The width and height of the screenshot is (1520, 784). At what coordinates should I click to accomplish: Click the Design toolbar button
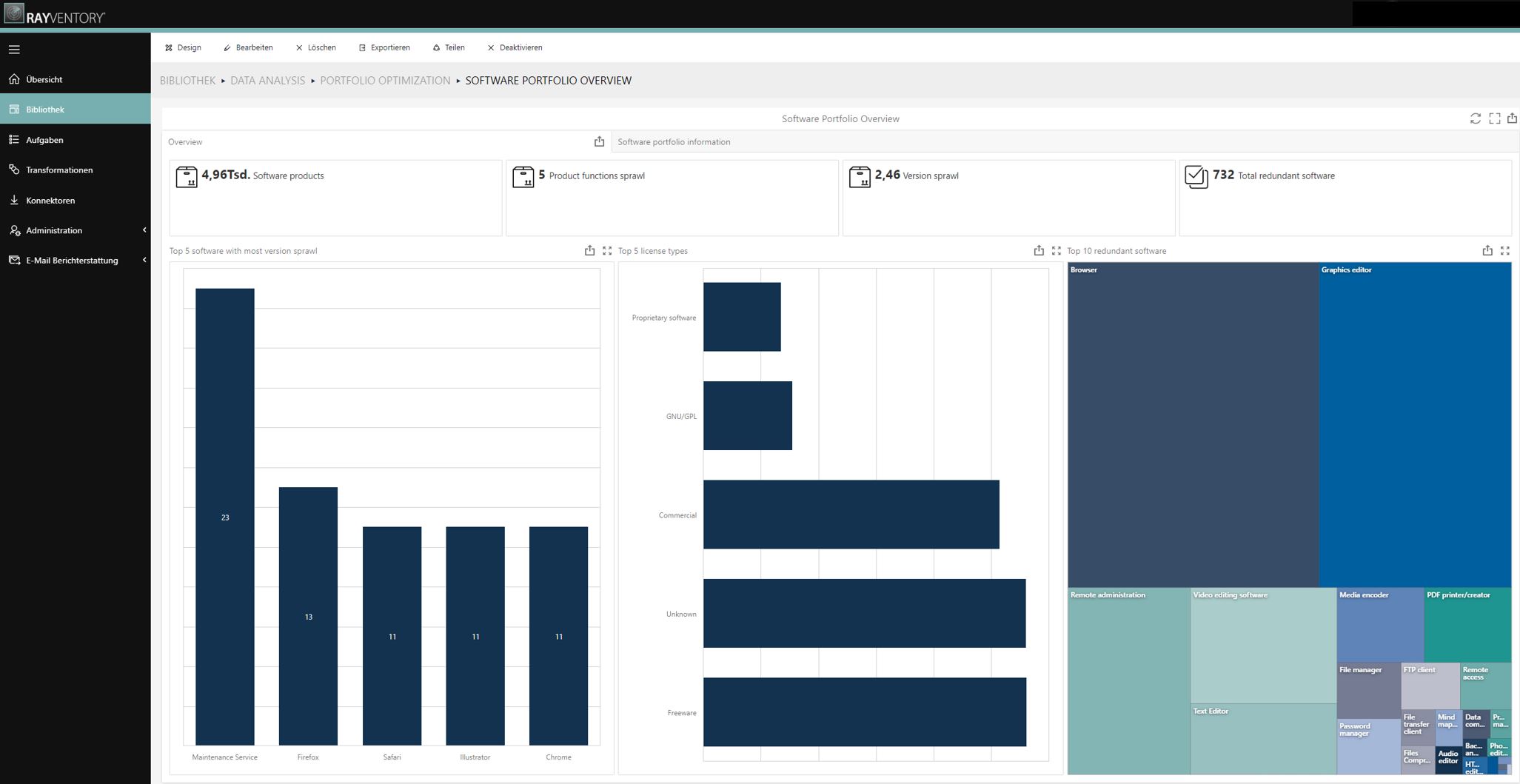click(x=183, y=47)
